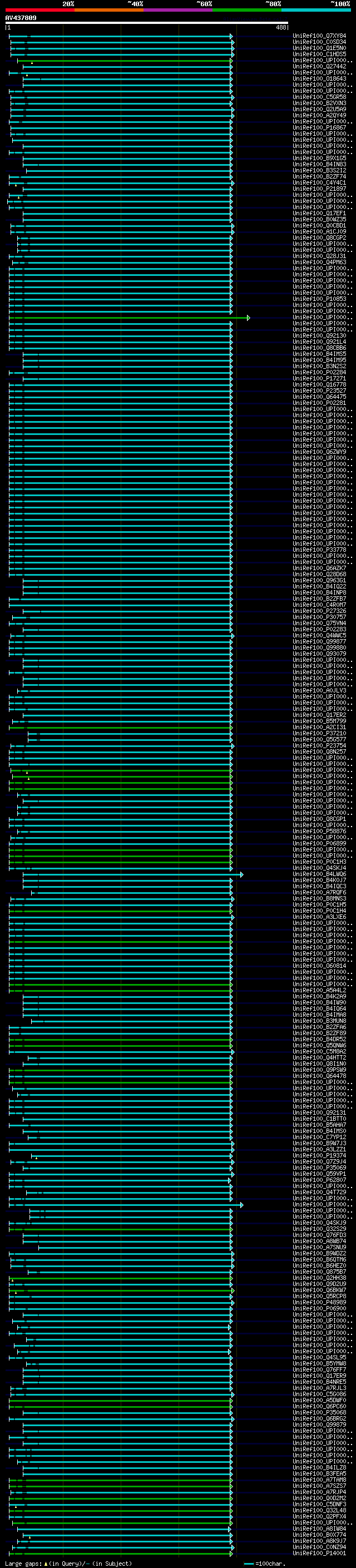Open hit UniRef100_B8MNS3
Screen dimensions: 356x1568
[319, 898]
